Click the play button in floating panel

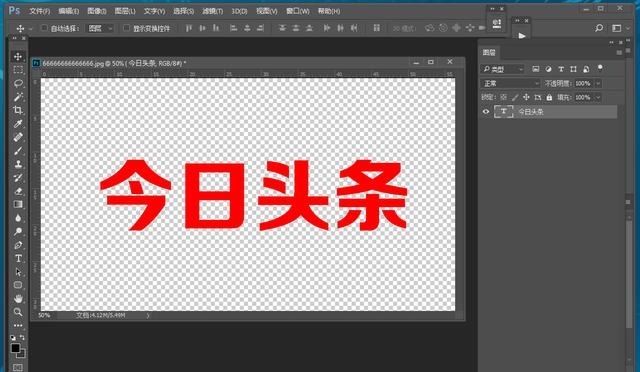(x=522, y=36)
